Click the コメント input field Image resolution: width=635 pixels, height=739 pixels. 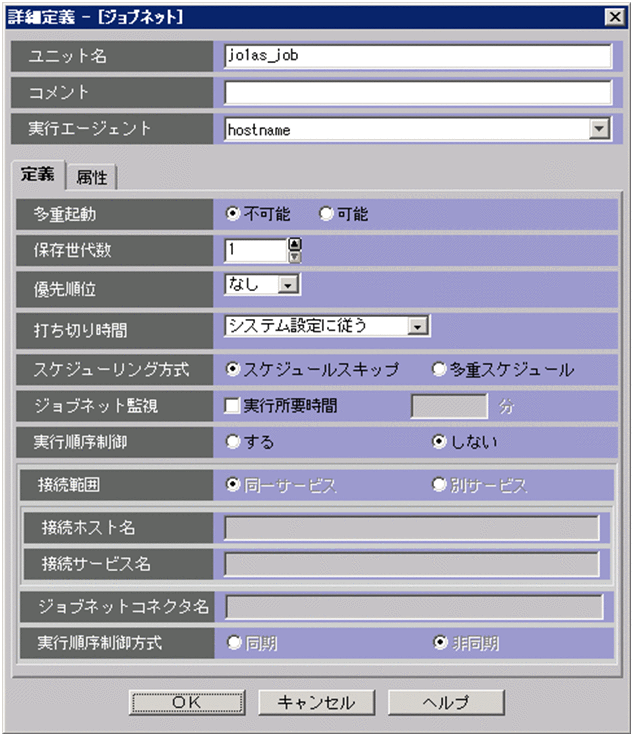point(417,93)
